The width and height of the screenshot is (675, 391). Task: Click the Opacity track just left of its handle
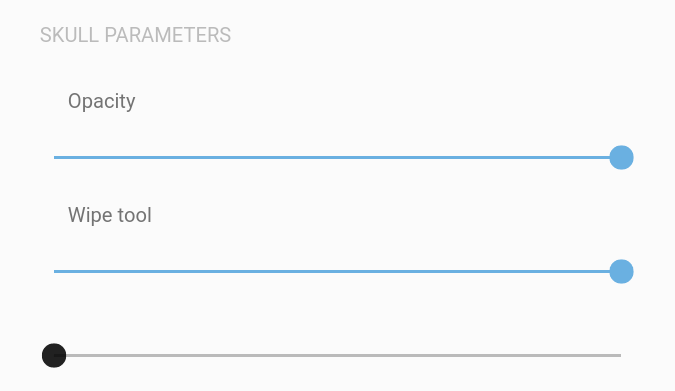(x=601, y=158)
